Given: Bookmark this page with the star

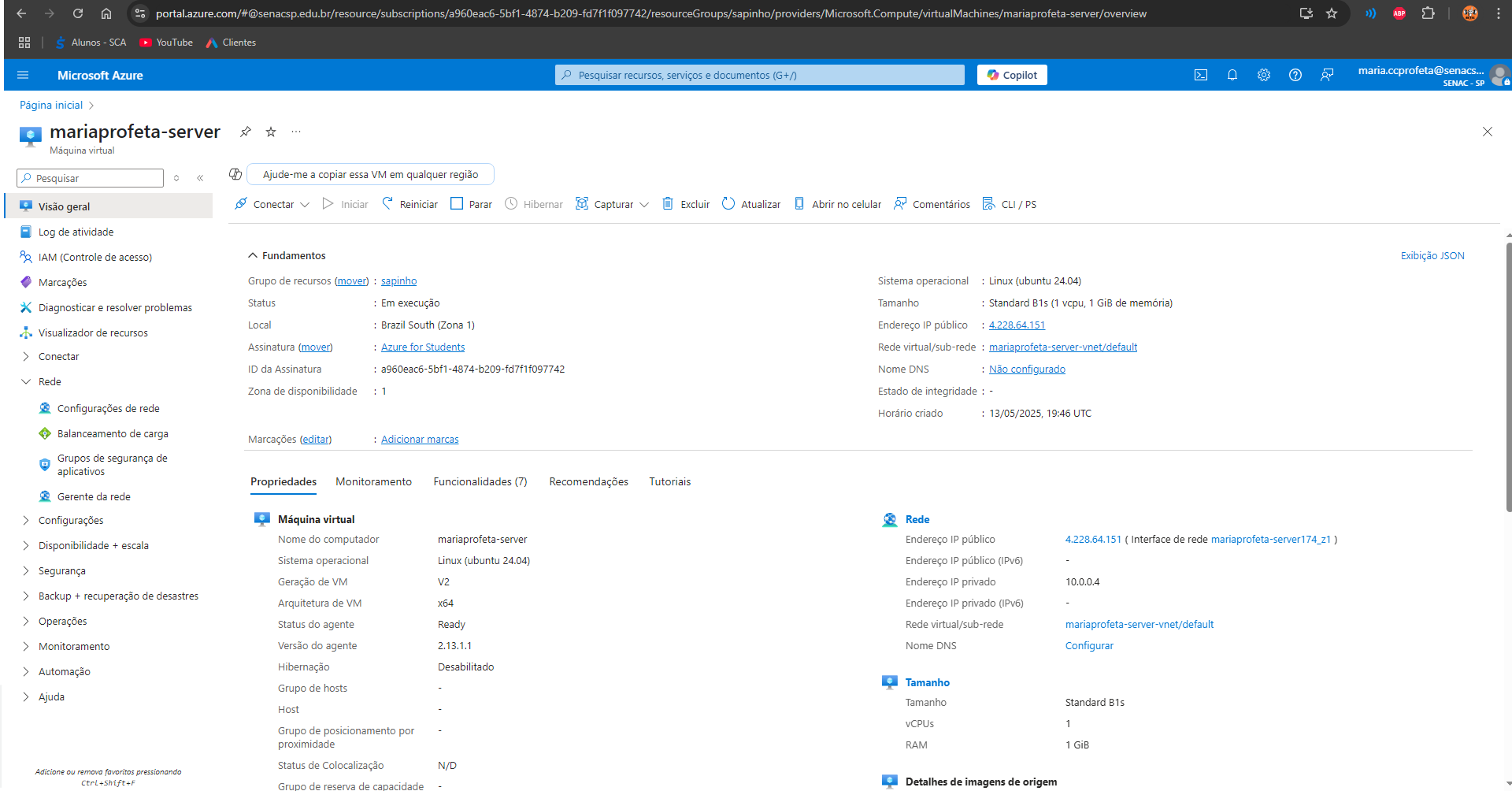Looking at the screenshot, I should tap(1332, 13).
